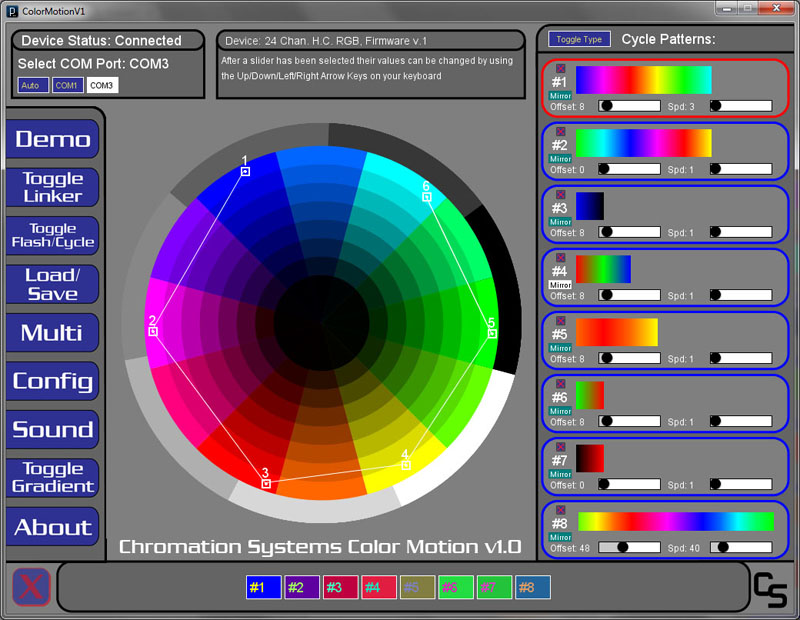Select color wheel marker 3

click(x=266, y=483)
